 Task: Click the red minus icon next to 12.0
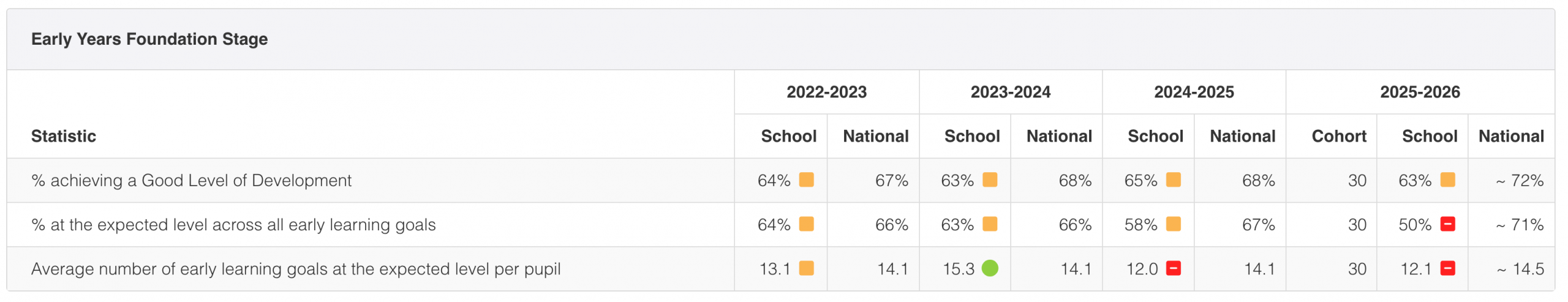[x=1173, y=268]
